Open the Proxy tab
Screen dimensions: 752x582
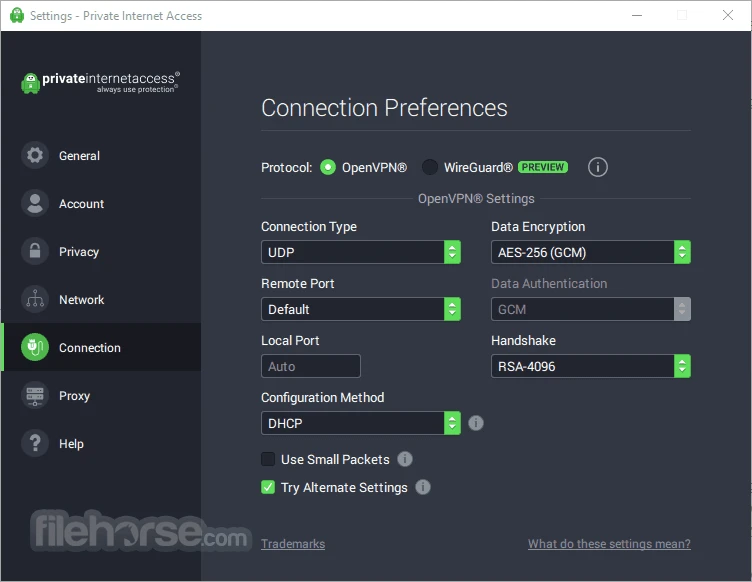(x=101, y=396)
